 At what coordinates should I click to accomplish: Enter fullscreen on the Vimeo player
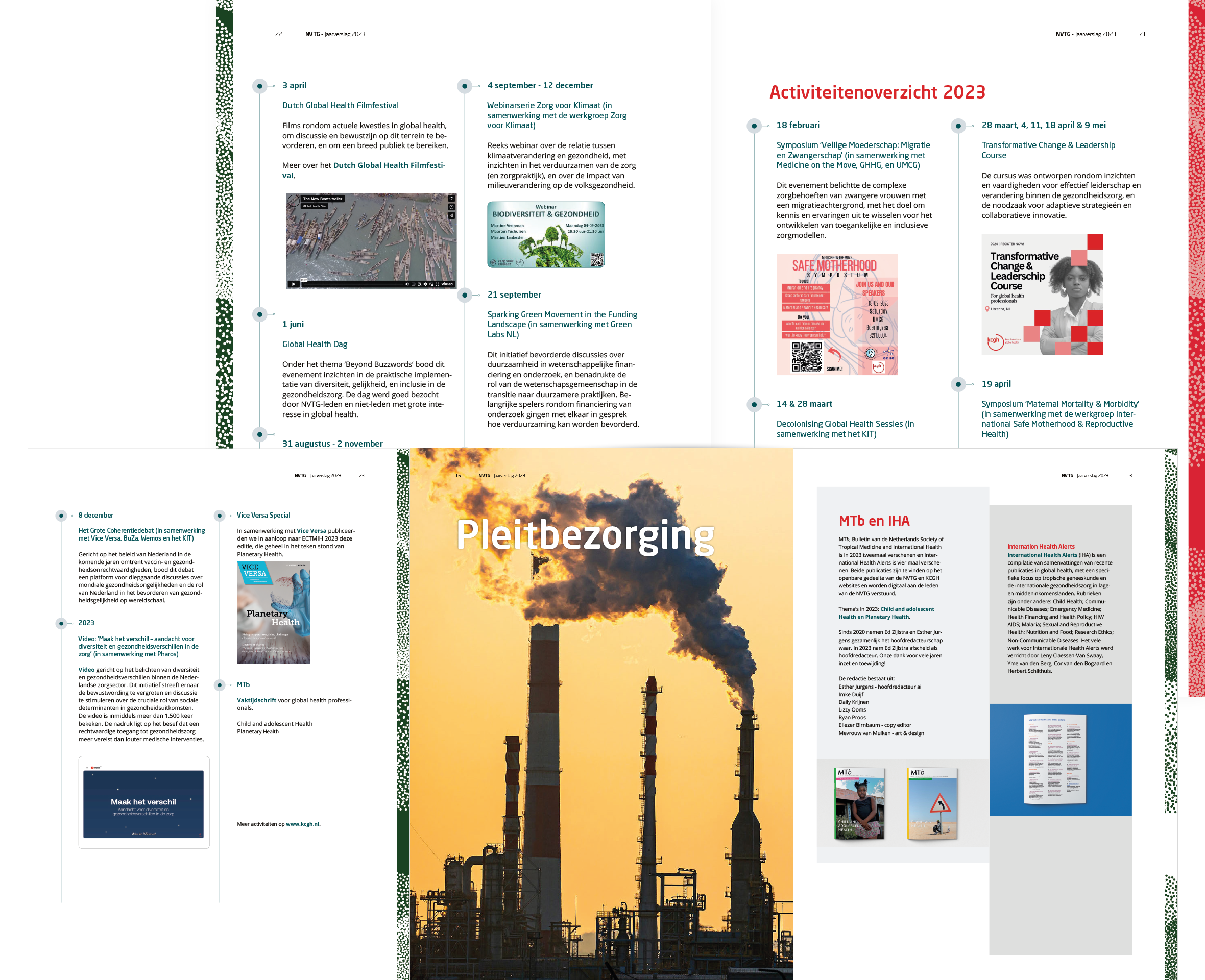[438, 284]
